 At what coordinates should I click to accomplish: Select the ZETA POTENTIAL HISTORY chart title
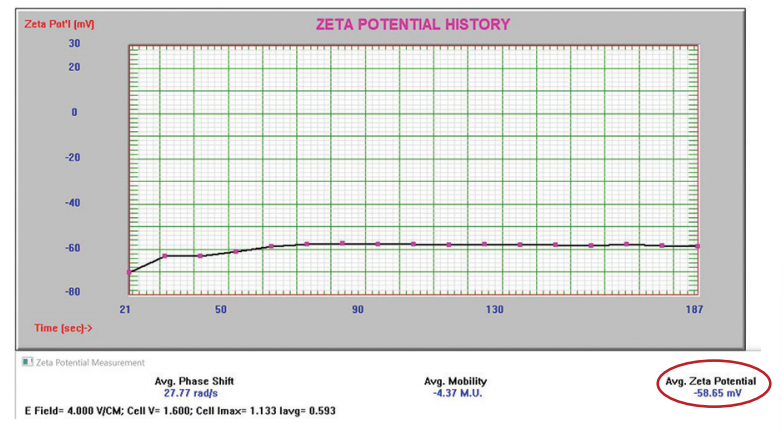(x=413, y=24)
